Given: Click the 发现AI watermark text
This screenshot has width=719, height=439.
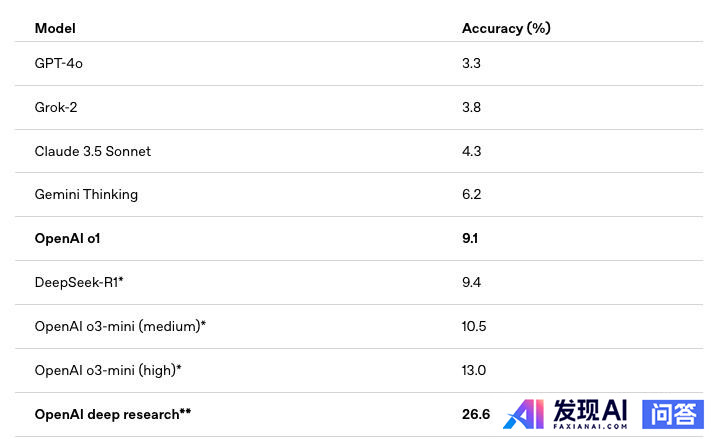Looking at the screenshot, I should [590, 410].
